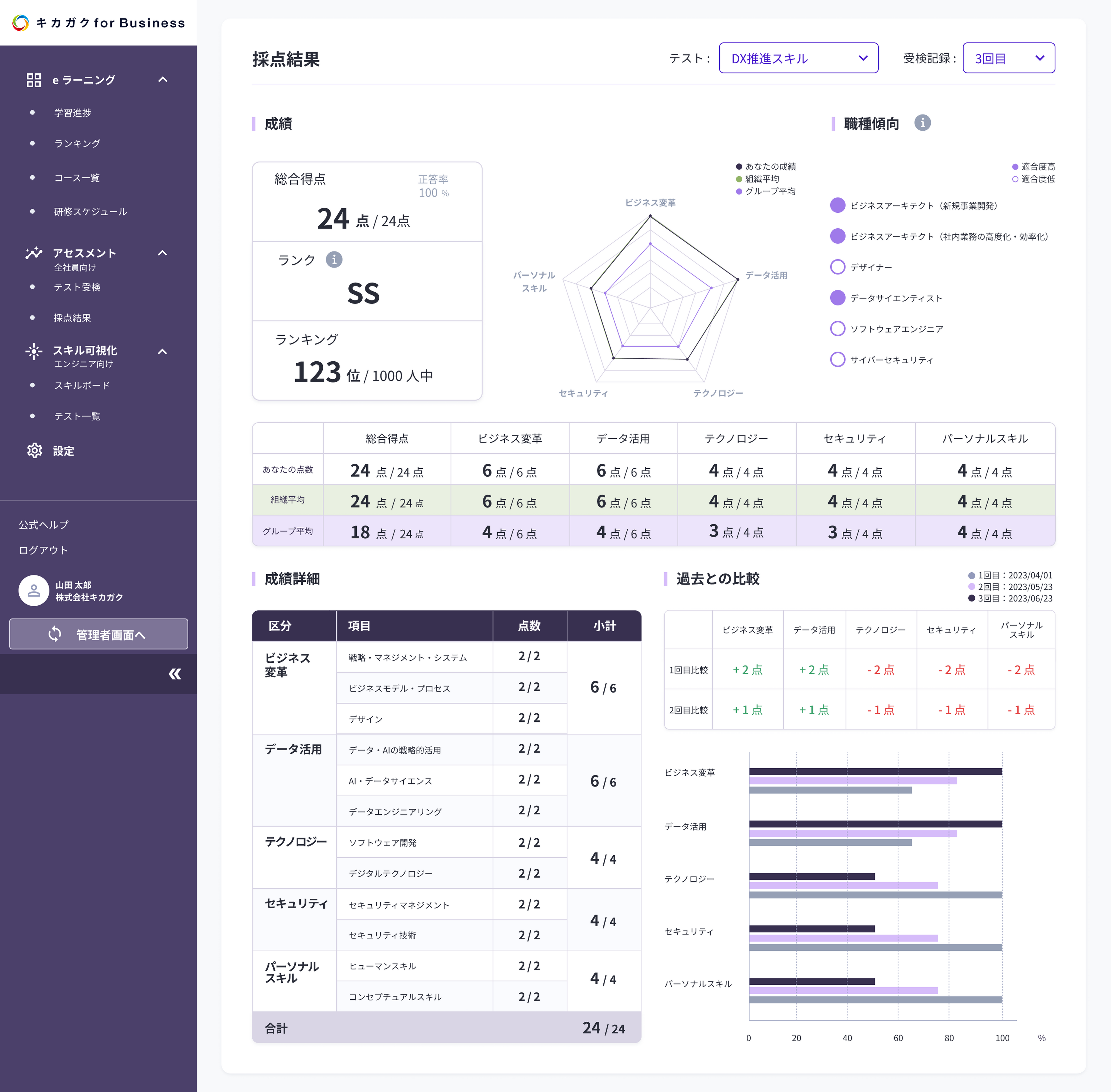
Task: Click the スキル可視化 sparkle icon
Action: coord(34,351)
